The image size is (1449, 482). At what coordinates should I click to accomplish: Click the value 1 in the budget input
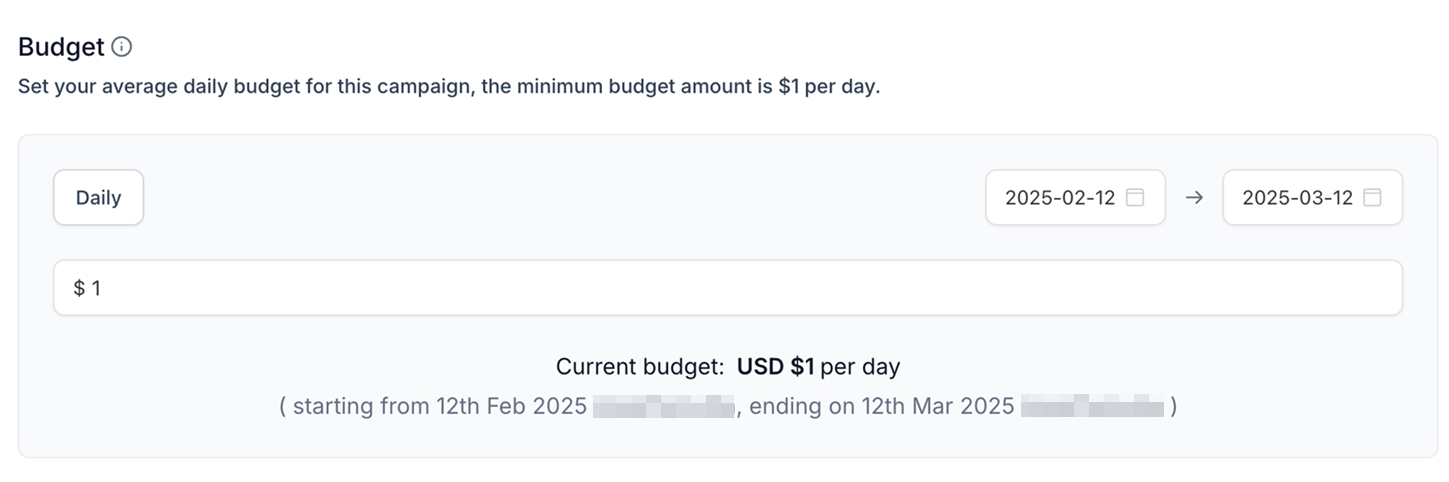tap(96, 288)
